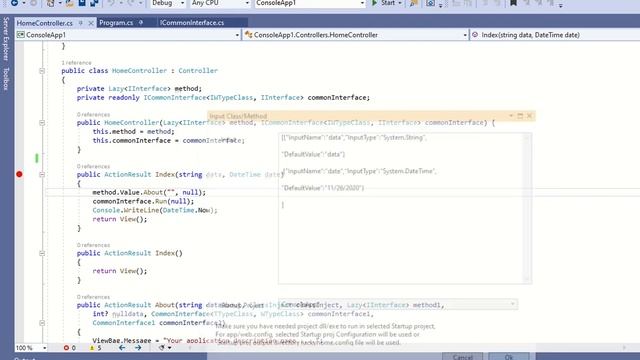The image size is (640, 360).
Task: Open the Server Explorer side panel
Action: click(6, 38)
